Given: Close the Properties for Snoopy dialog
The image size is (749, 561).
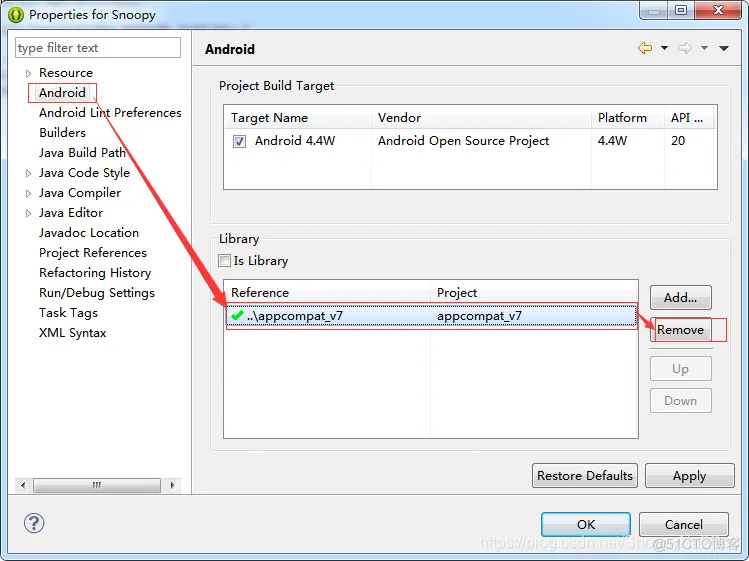Looking at the screenshot, I should point(718,11).
